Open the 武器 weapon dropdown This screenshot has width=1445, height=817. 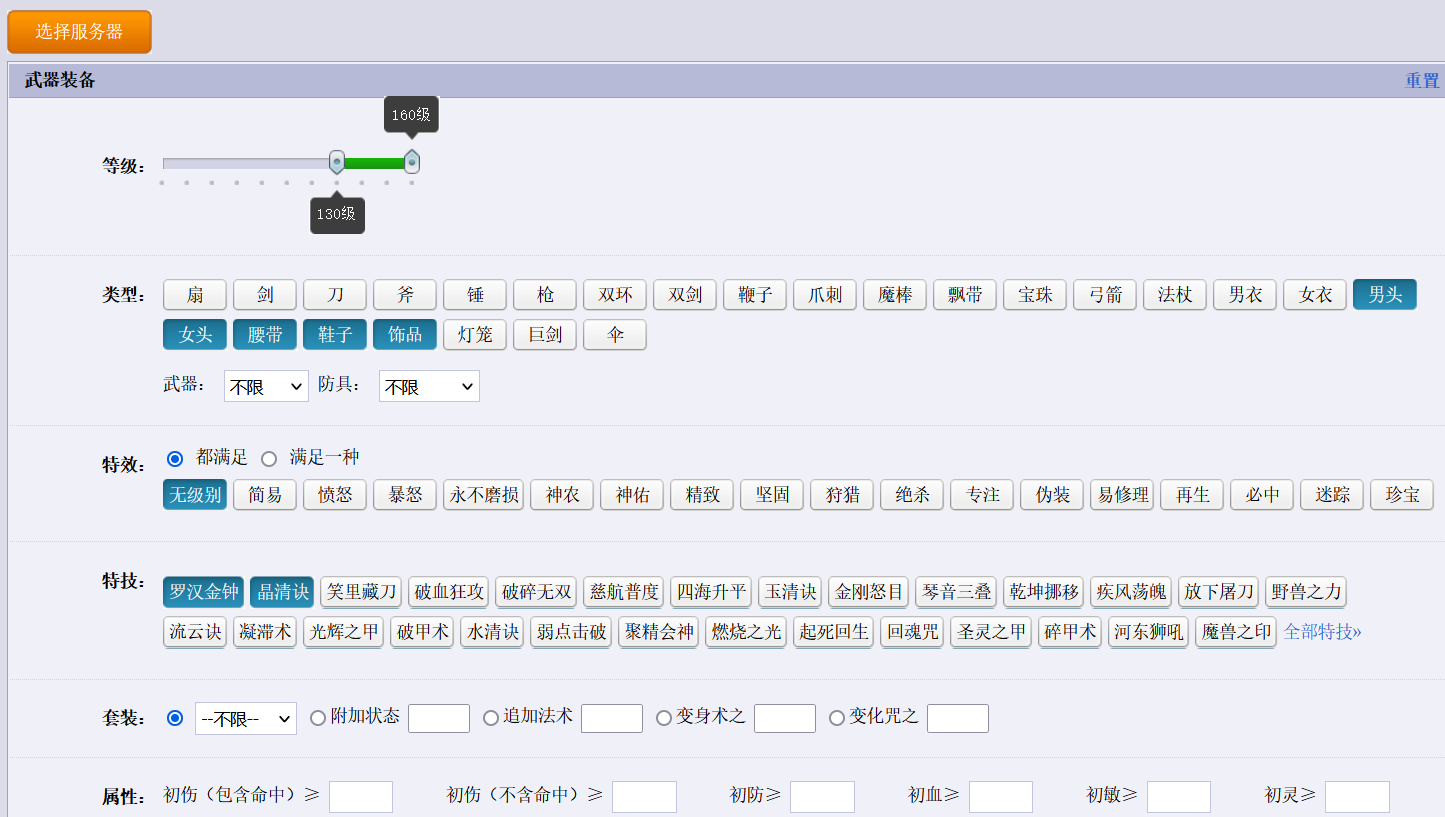[x=266, y=385]
